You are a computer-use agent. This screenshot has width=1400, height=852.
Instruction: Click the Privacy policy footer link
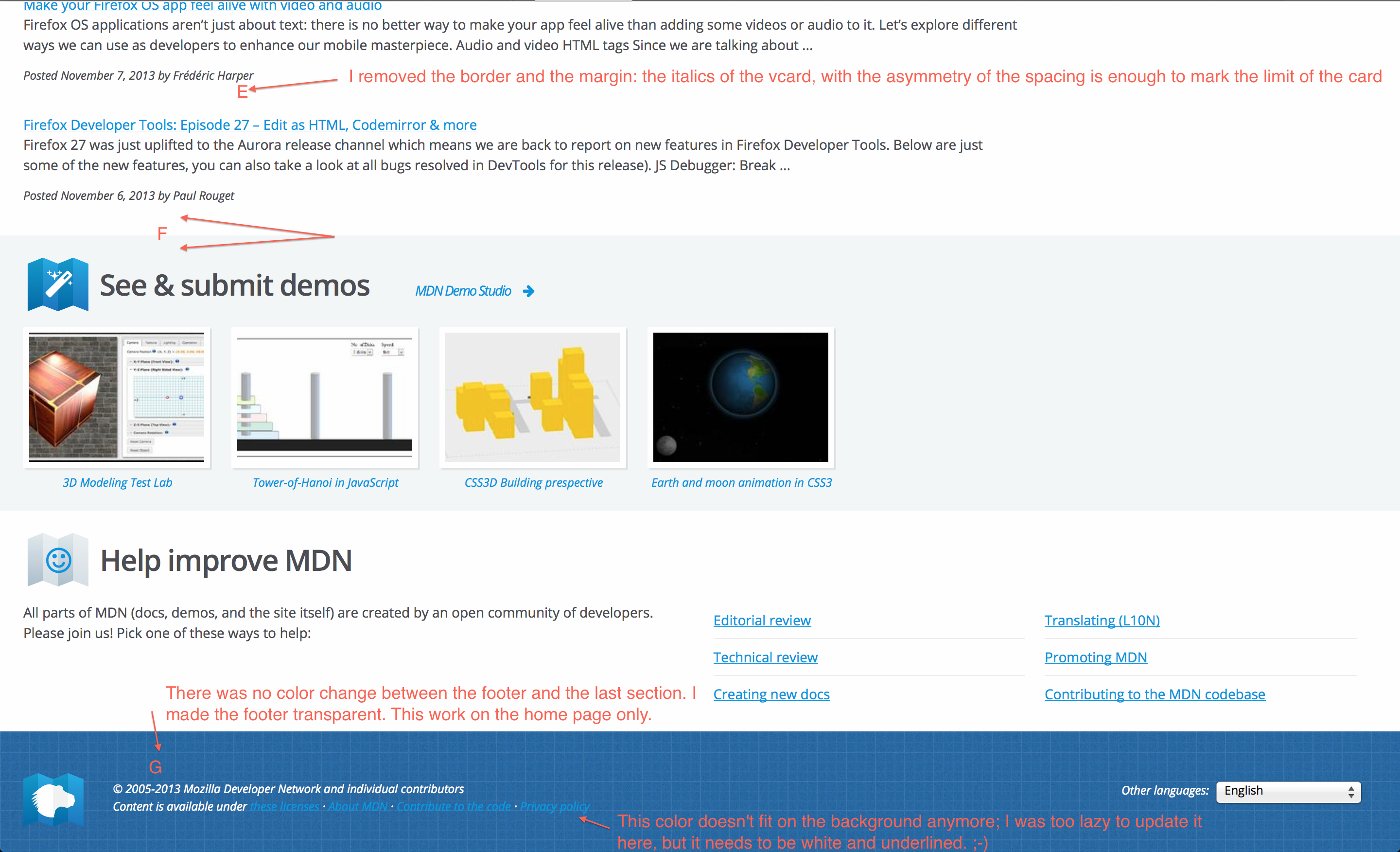pos(555,806)
